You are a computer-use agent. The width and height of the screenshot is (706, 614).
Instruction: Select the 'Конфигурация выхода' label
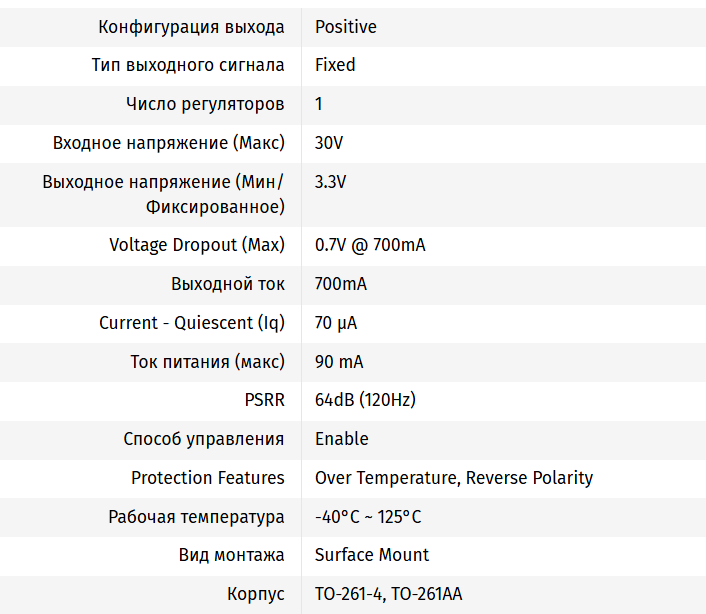click(x=191, y=27)
